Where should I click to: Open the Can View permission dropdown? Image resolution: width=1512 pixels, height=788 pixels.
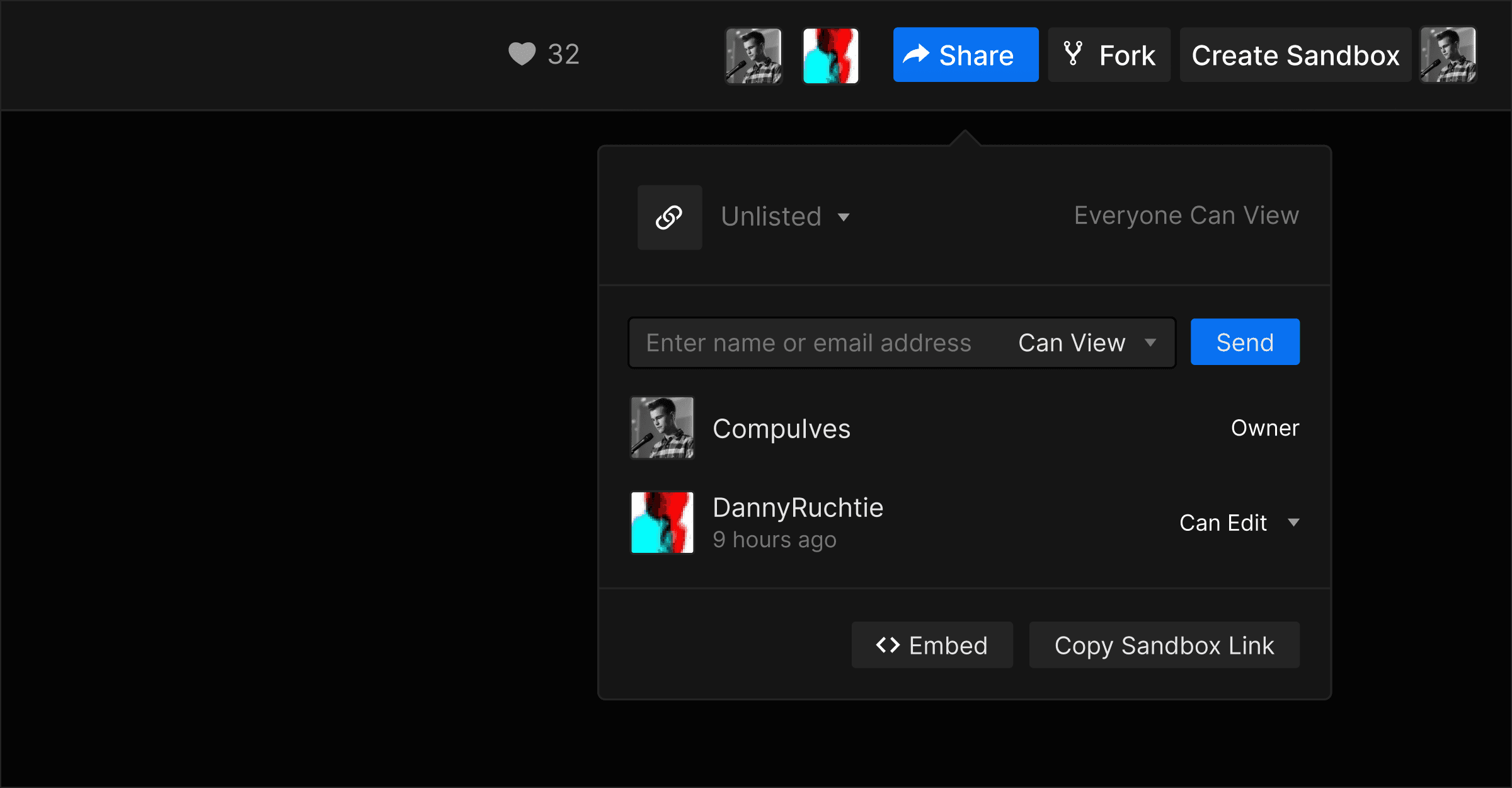click(x=1087, y=343)
